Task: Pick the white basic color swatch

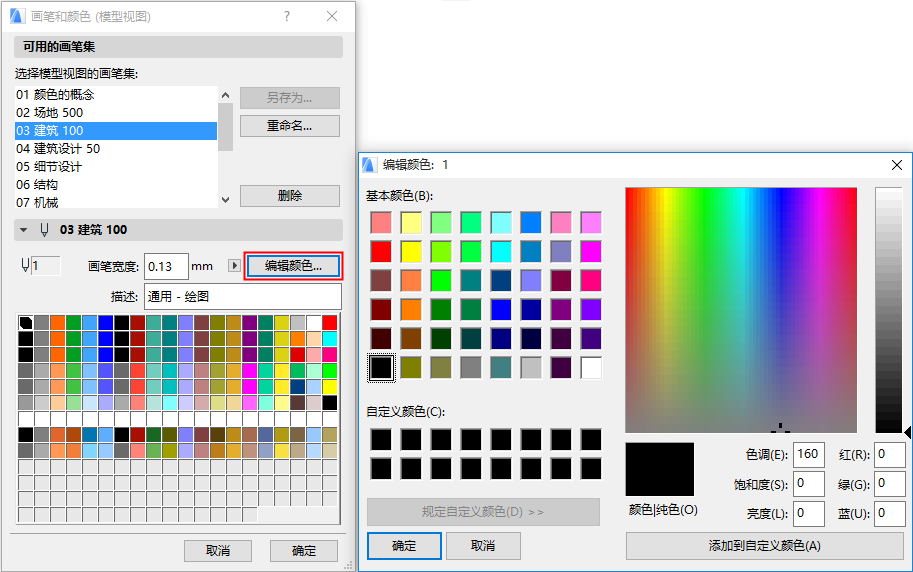Action: point(591,367)
